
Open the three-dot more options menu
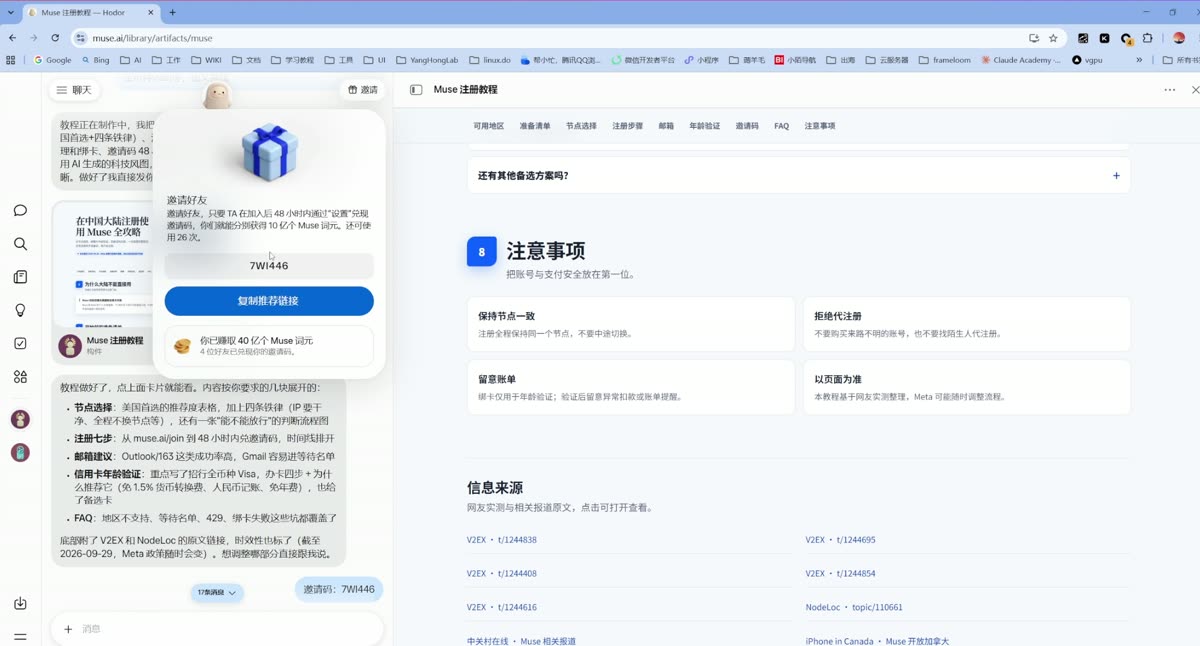(1169, 90)
